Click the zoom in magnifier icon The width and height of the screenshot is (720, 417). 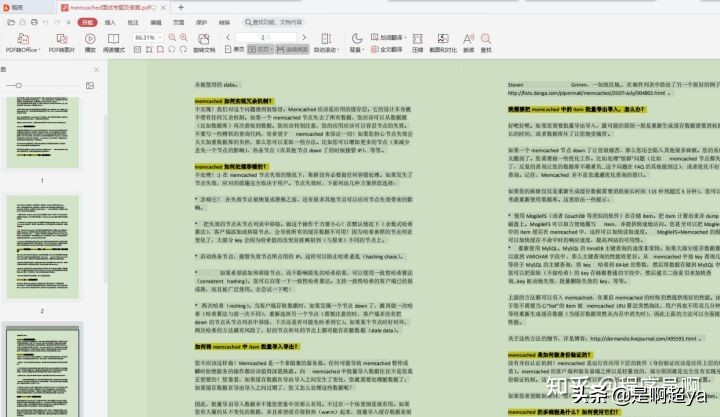tap(184, 37)
